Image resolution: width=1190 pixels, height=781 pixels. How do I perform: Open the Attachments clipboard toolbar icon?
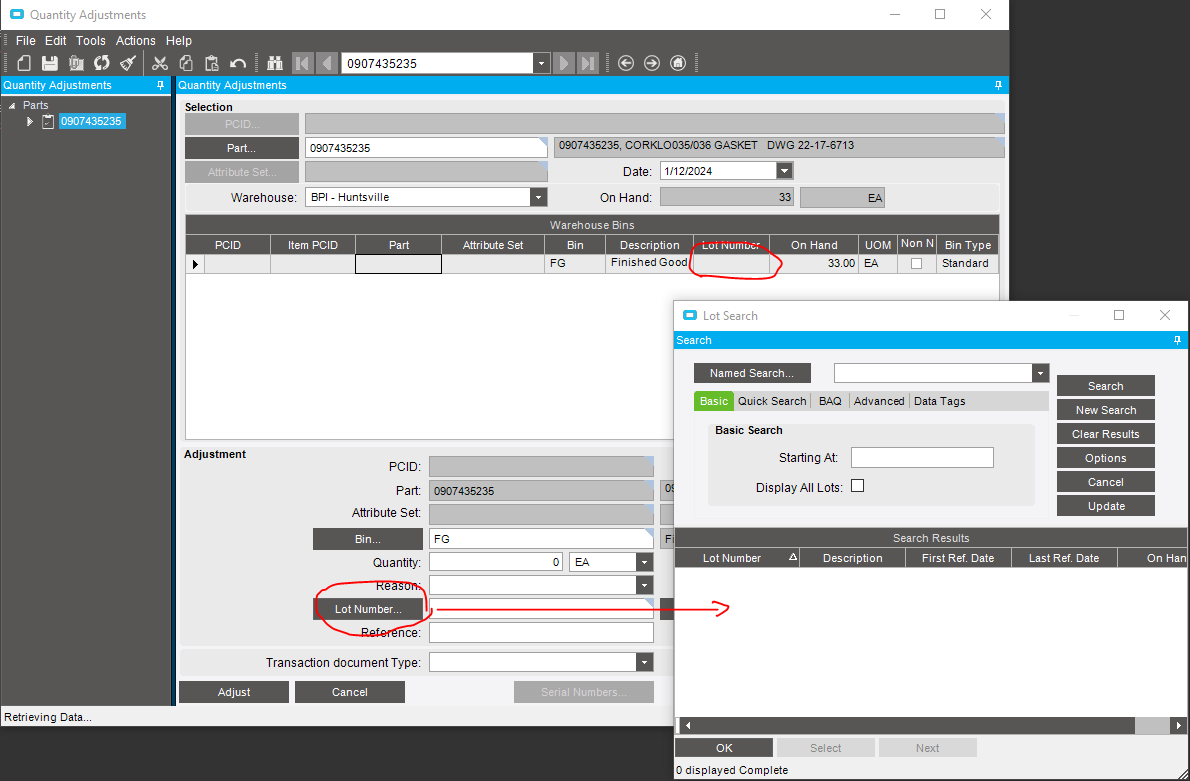pos(76,63)
